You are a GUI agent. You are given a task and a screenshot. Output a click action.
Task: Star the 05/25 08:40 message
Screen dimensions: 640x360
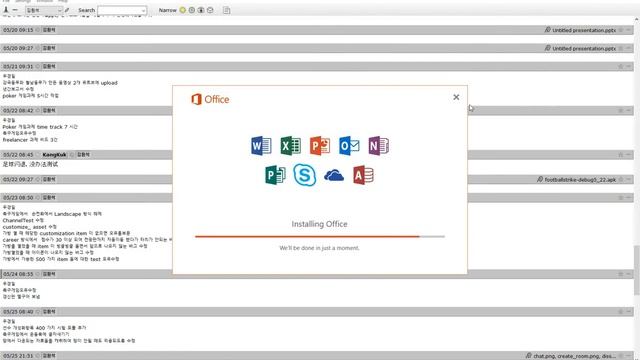(x=620, y=311)
